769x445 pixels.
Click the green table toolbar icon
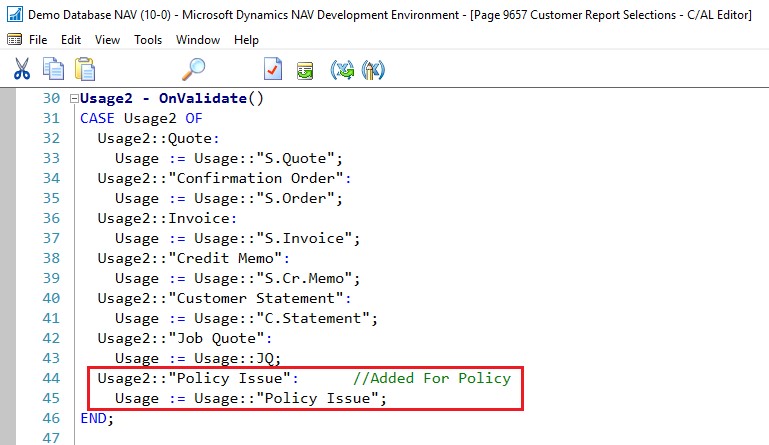click(x=304, y=70)
